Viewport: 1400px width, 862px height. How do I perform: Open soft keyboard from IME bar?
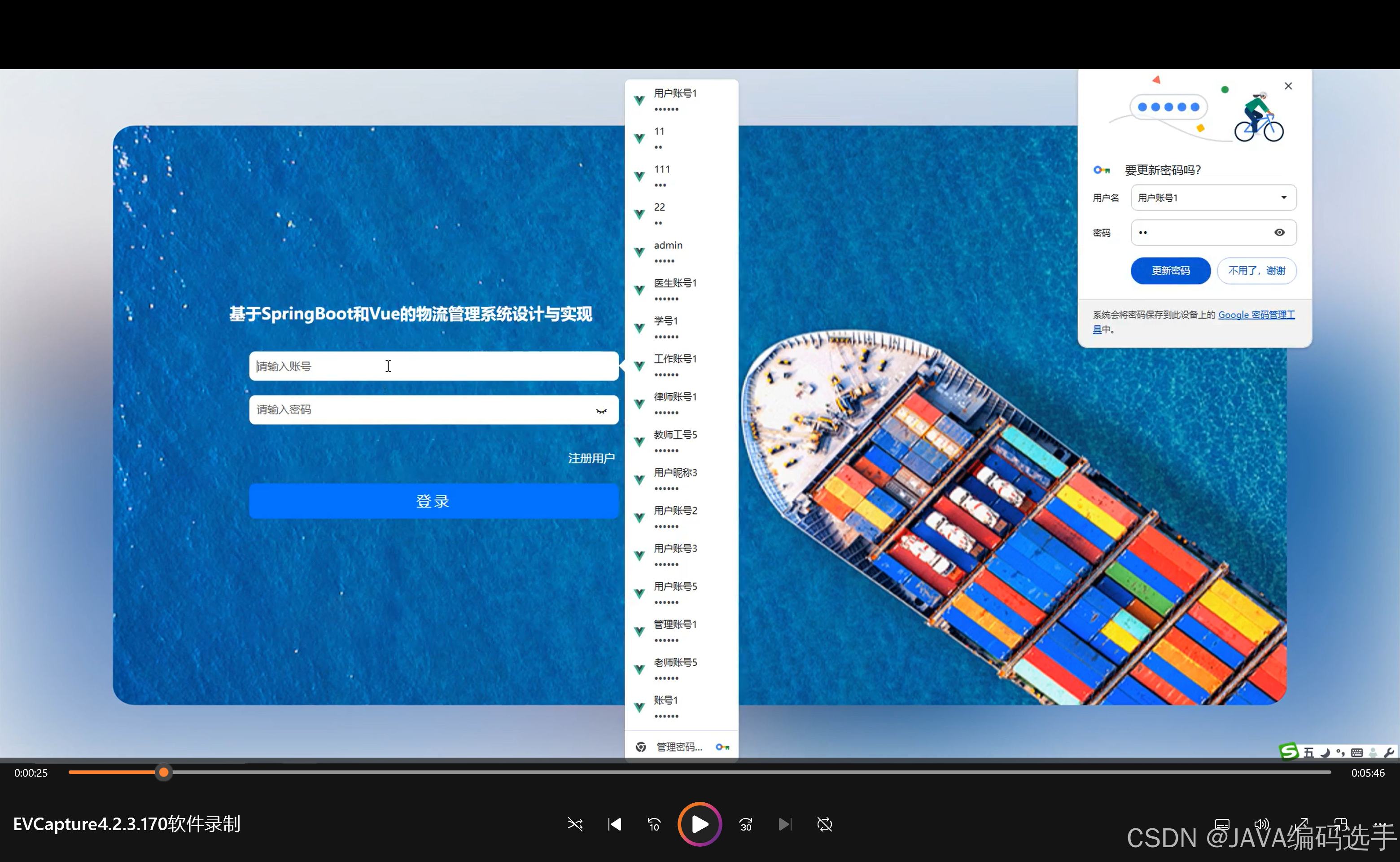point(1356,753)
